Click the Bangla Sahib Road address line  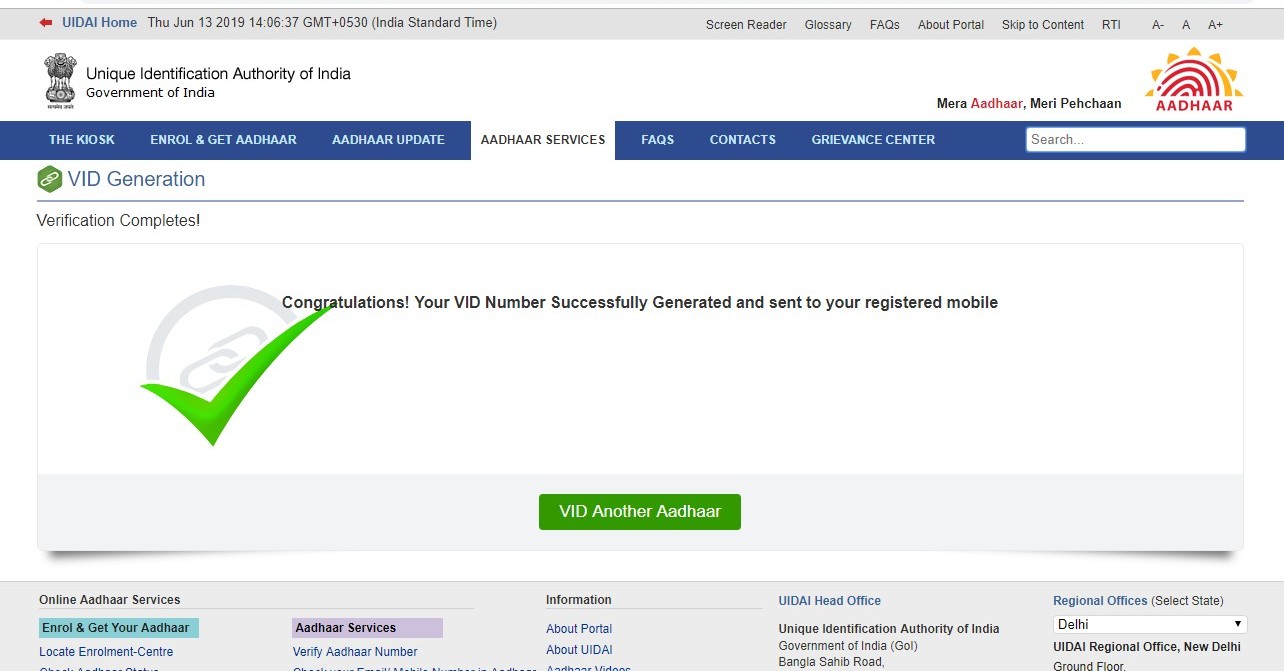point(832,662)
